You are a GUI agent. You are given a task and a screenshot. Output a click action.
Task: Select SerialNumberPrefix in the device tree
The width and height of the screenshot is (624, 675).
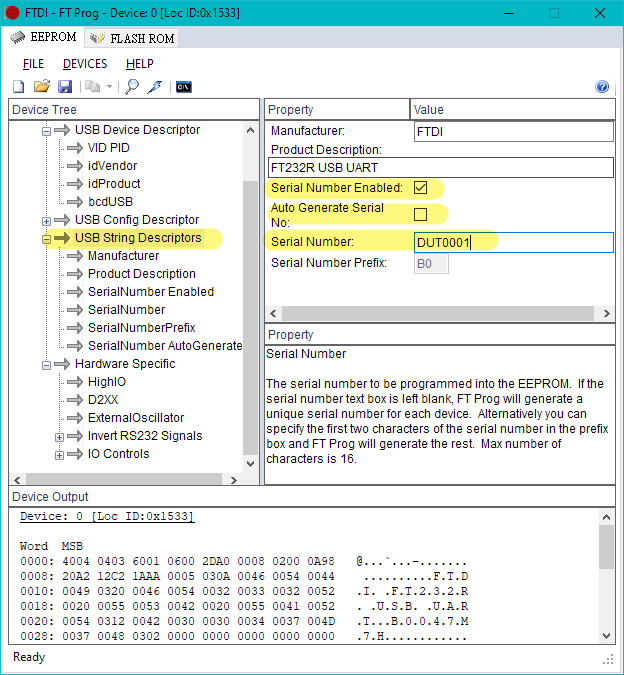point(141,328)
